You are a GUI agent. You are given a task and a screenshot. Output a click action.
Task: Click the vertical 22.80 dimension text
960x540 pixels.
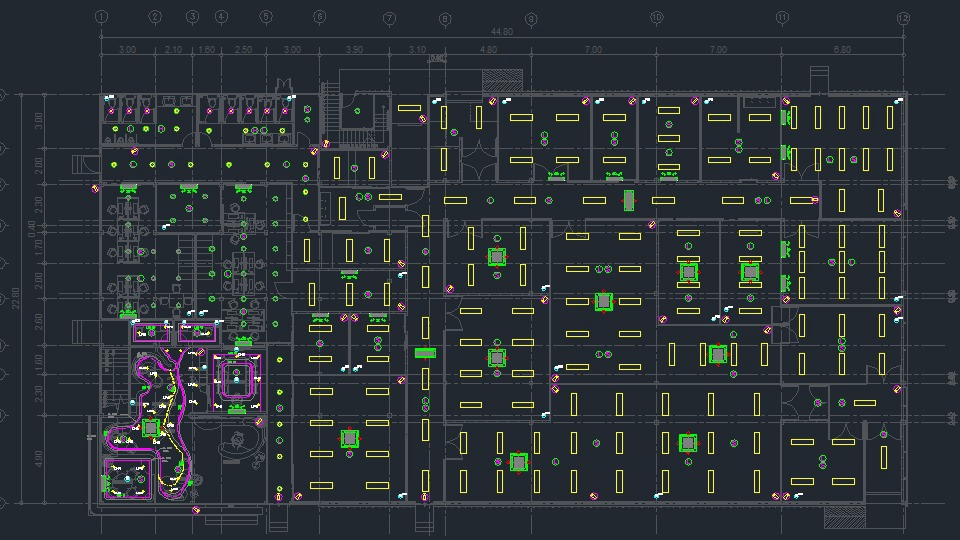click(14, 299)
